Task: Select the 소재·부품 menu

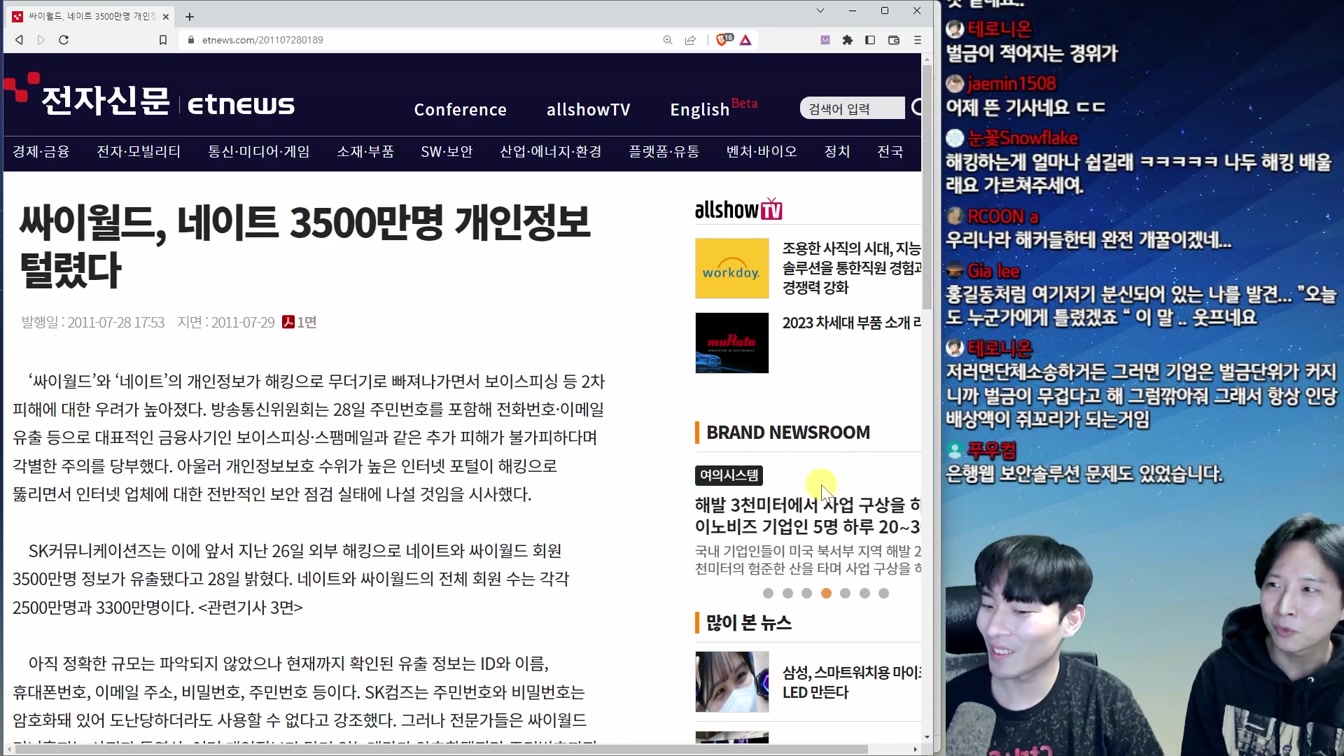Action: (x=365, y=152)
